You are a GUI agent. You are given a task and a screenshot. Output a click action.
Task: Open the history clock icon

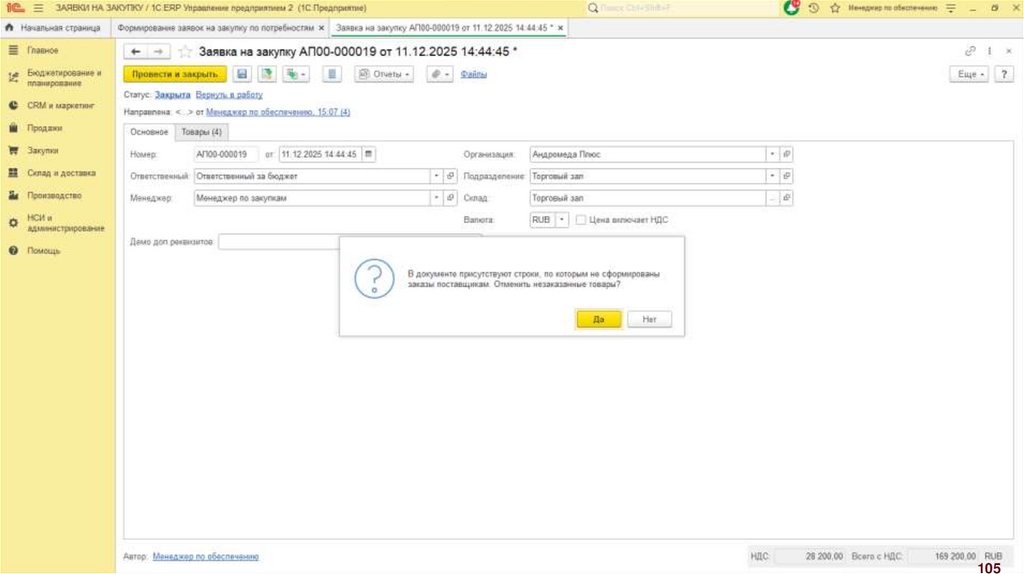click(x=813, y=8)
